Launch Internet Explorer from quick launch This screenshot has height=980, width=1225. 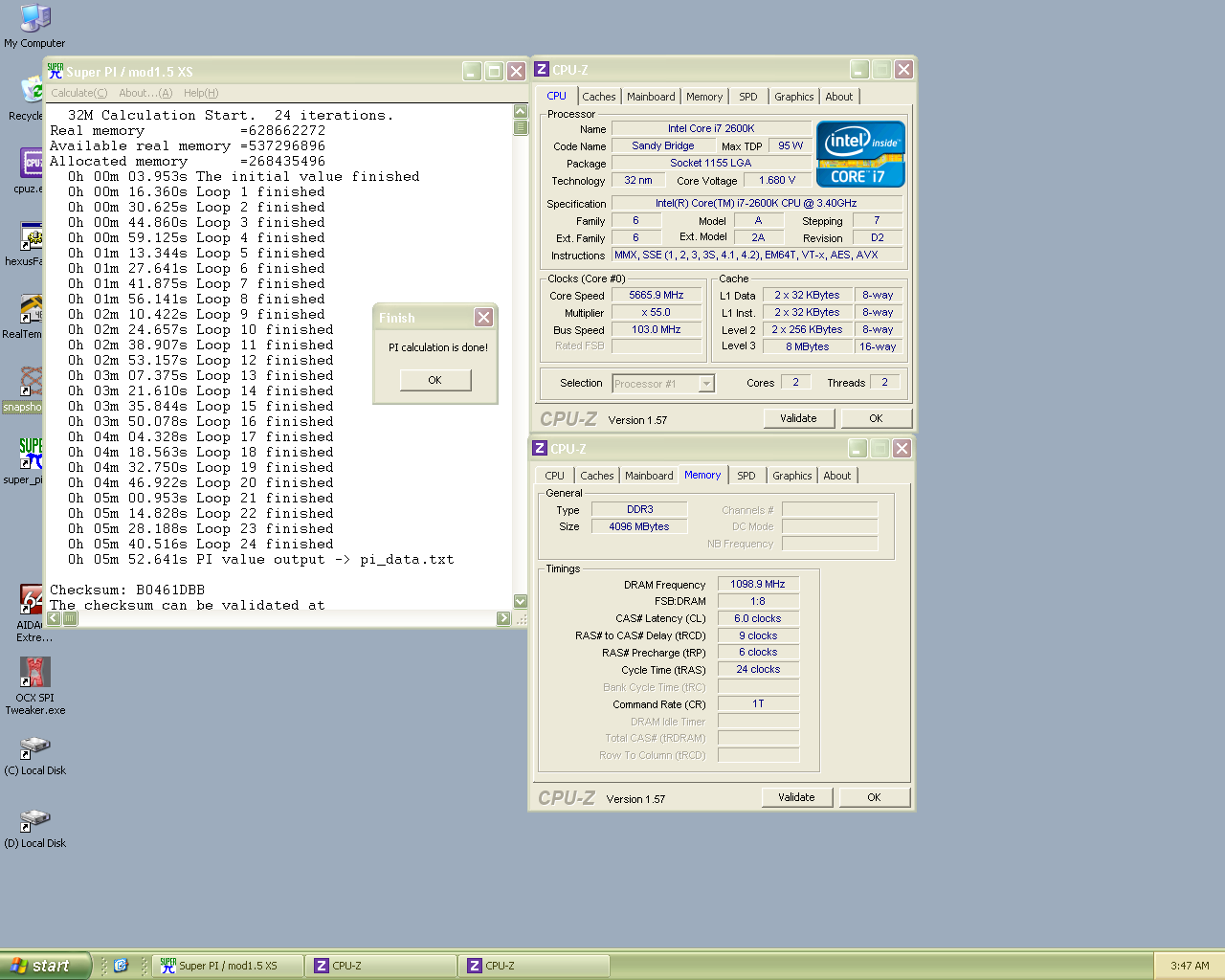click(121, 966)
